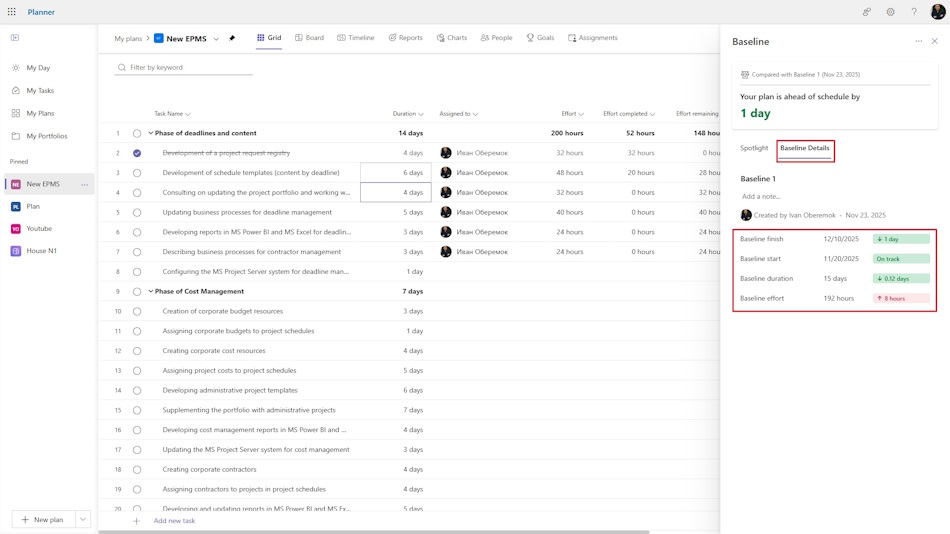
Task: Click Planner app title
Action: (41, 12)
